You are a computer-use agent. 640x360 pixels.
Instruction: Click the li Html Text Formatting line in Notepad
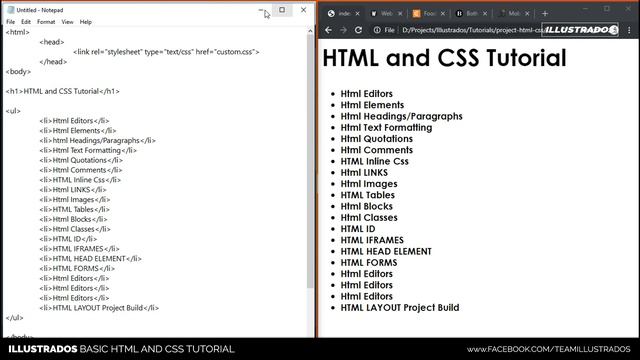[88, 150]
